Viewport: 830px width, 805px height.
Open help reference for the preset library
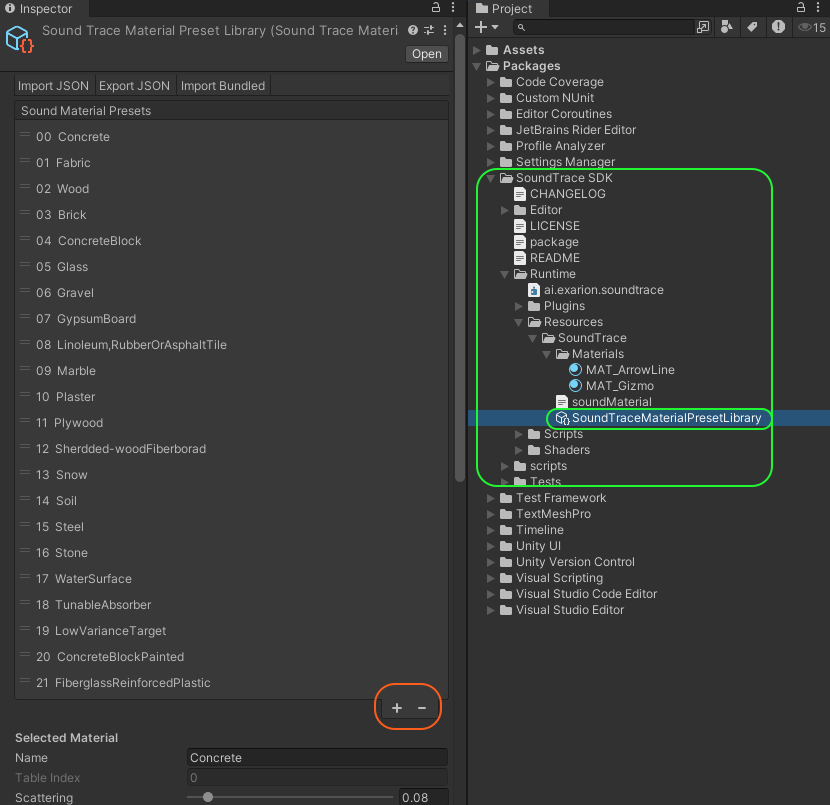pyautogui.click(x=413, y=31)
